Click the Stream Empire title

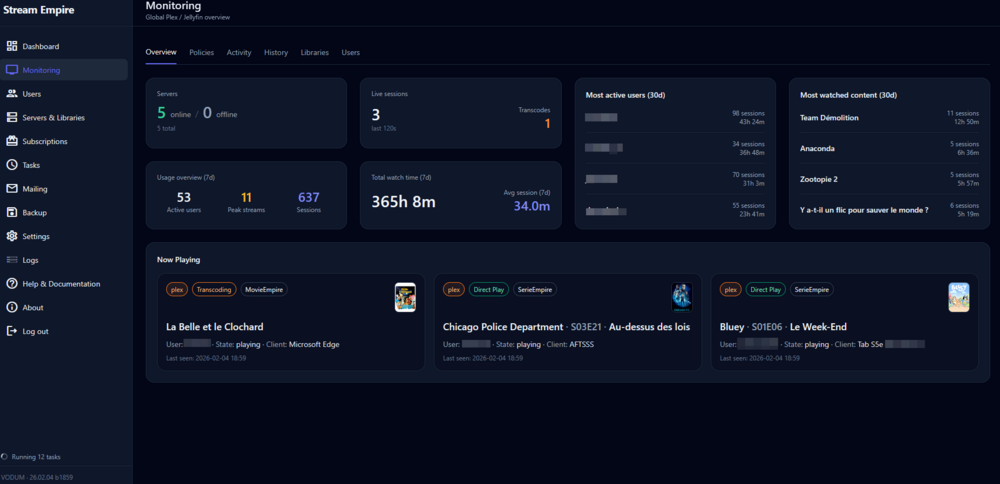coord(39,10)
